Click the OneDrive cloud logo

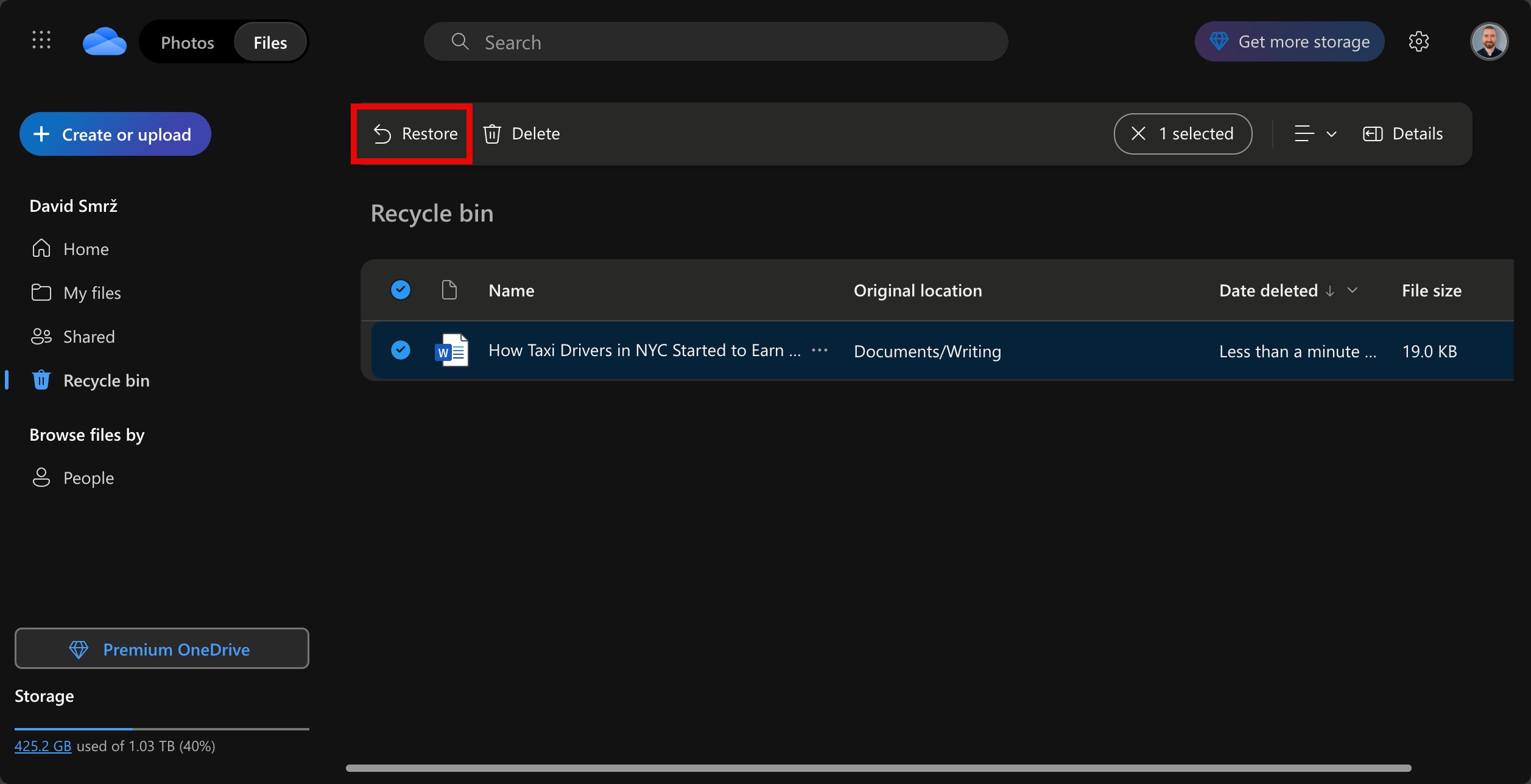pos(105,40)
